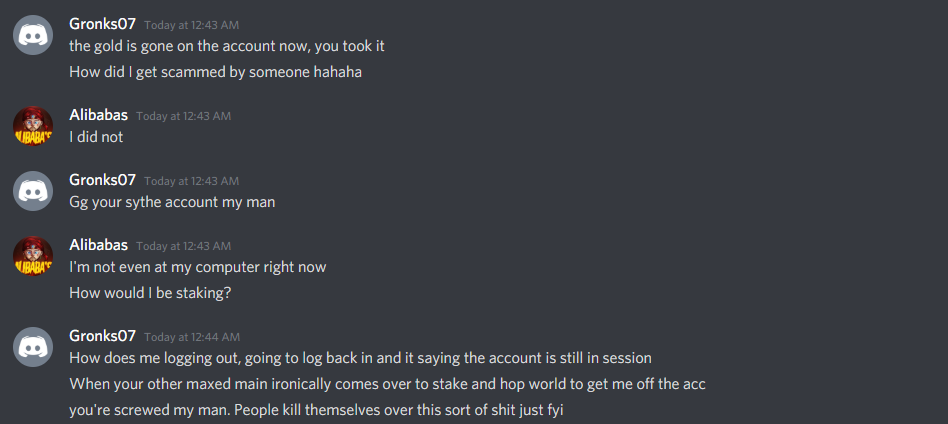Open Gronks07's avatar beside "the gold is gone" message

(x=33, y=35)
